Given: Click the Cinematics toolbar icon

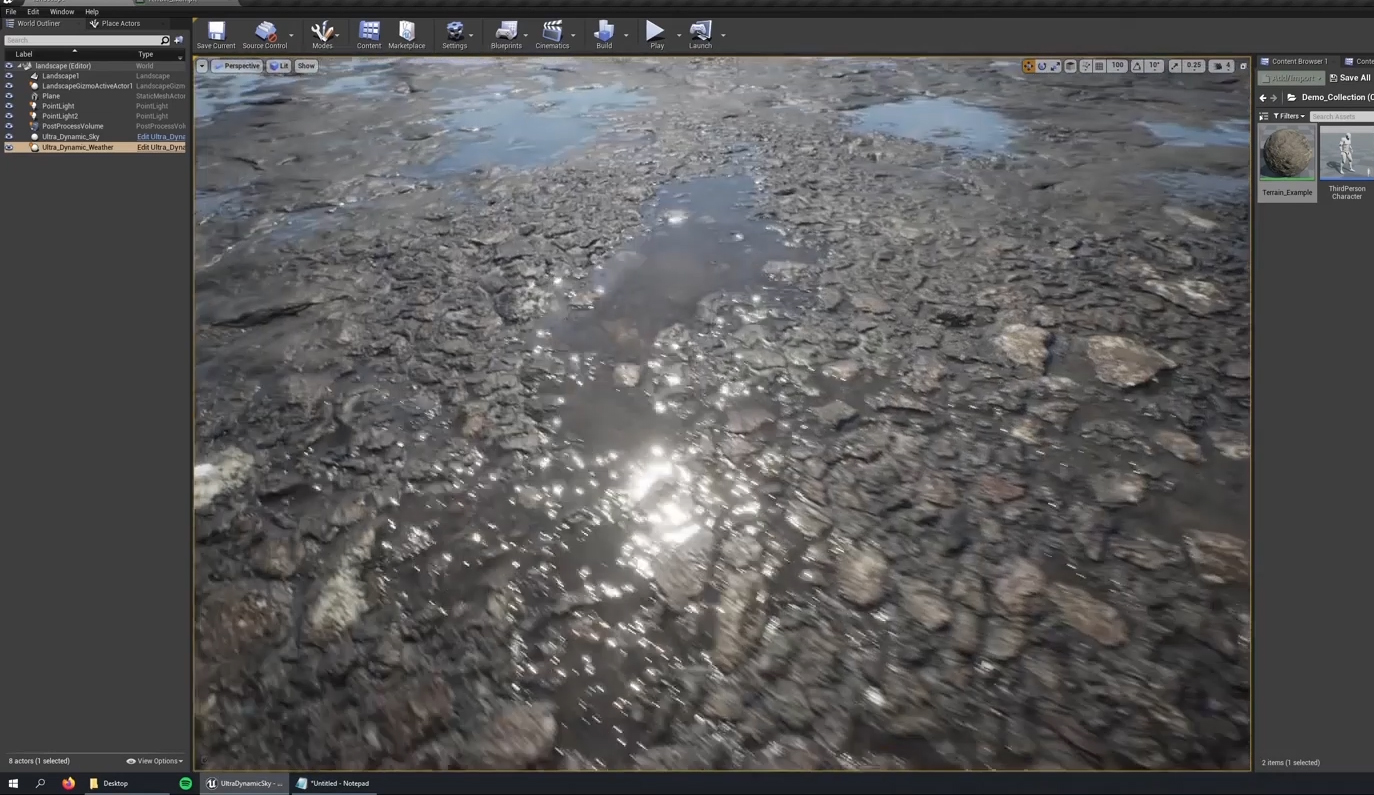Looking at the screenshot, I should pos(552,35).
